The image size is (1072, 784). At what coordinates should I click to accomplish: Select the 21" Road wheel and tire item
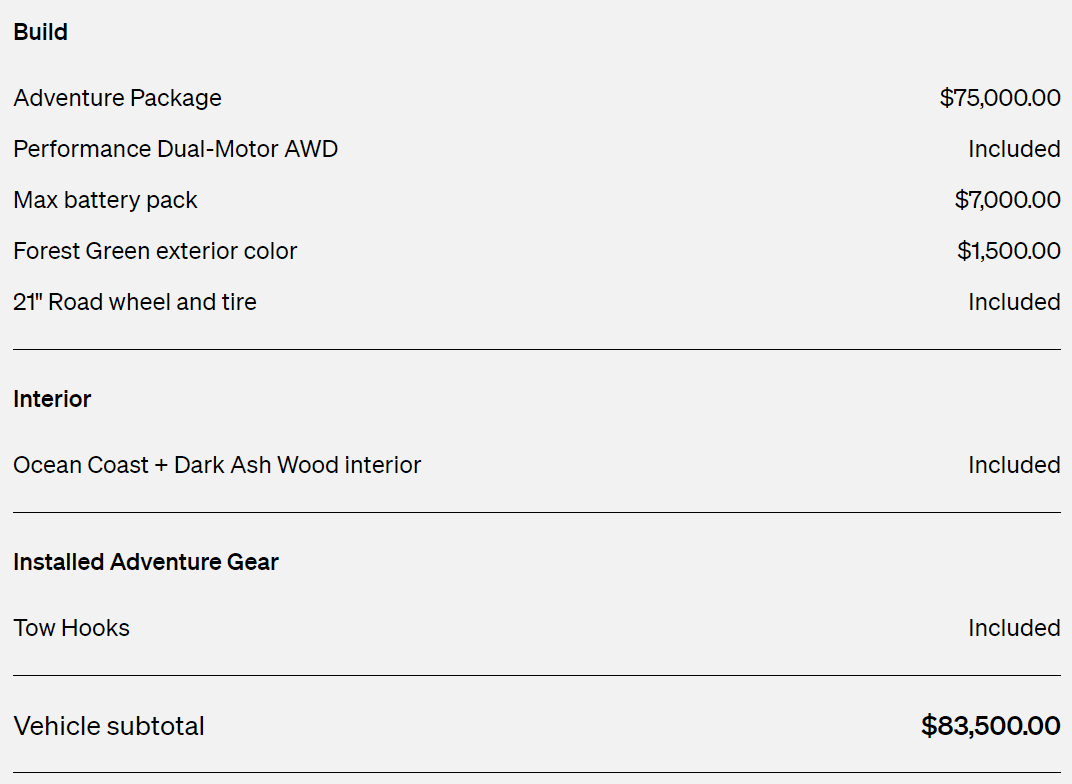point(135,302)
